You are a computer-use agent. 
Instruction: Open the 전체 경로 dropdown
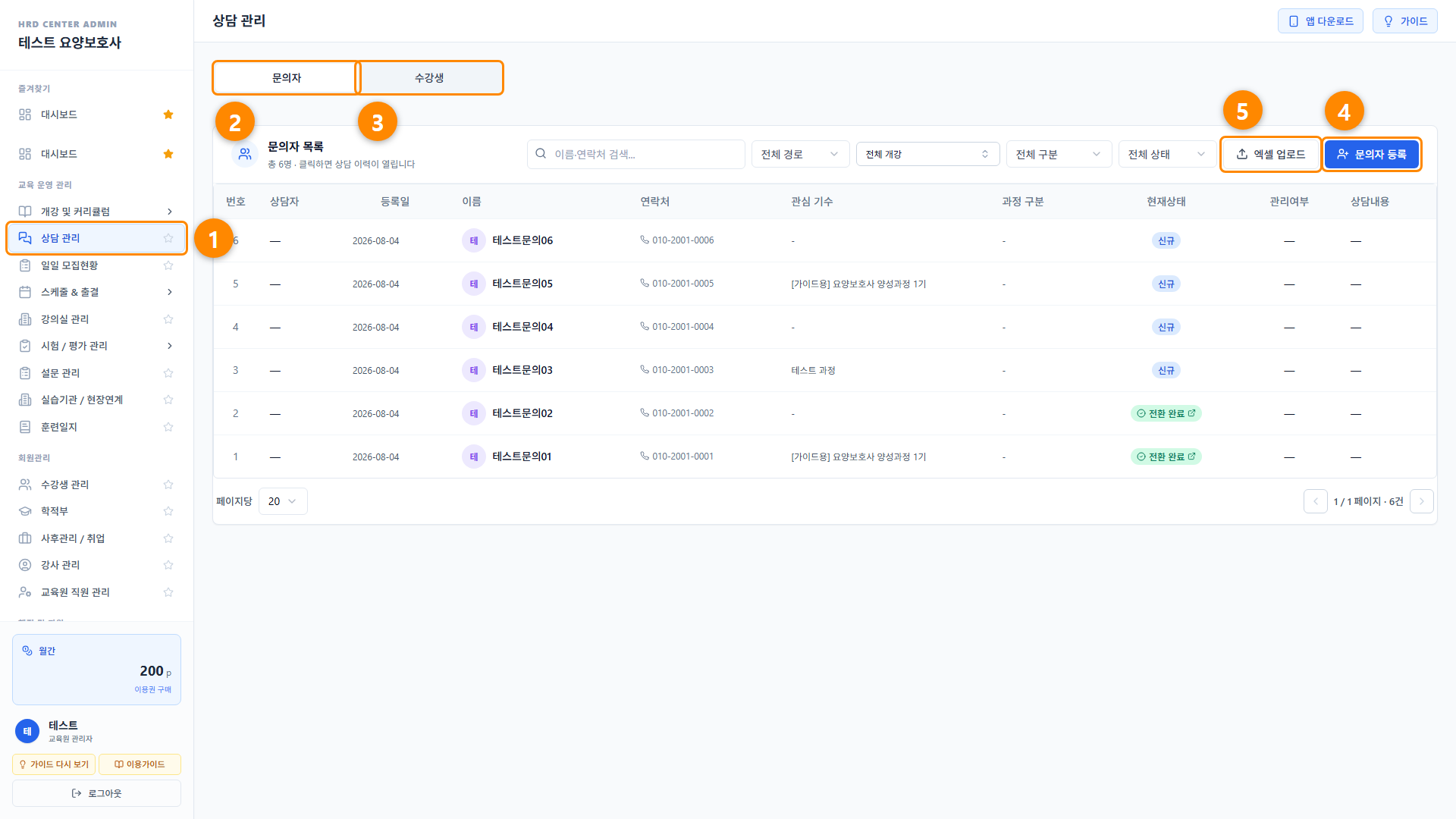click(801, 154)
